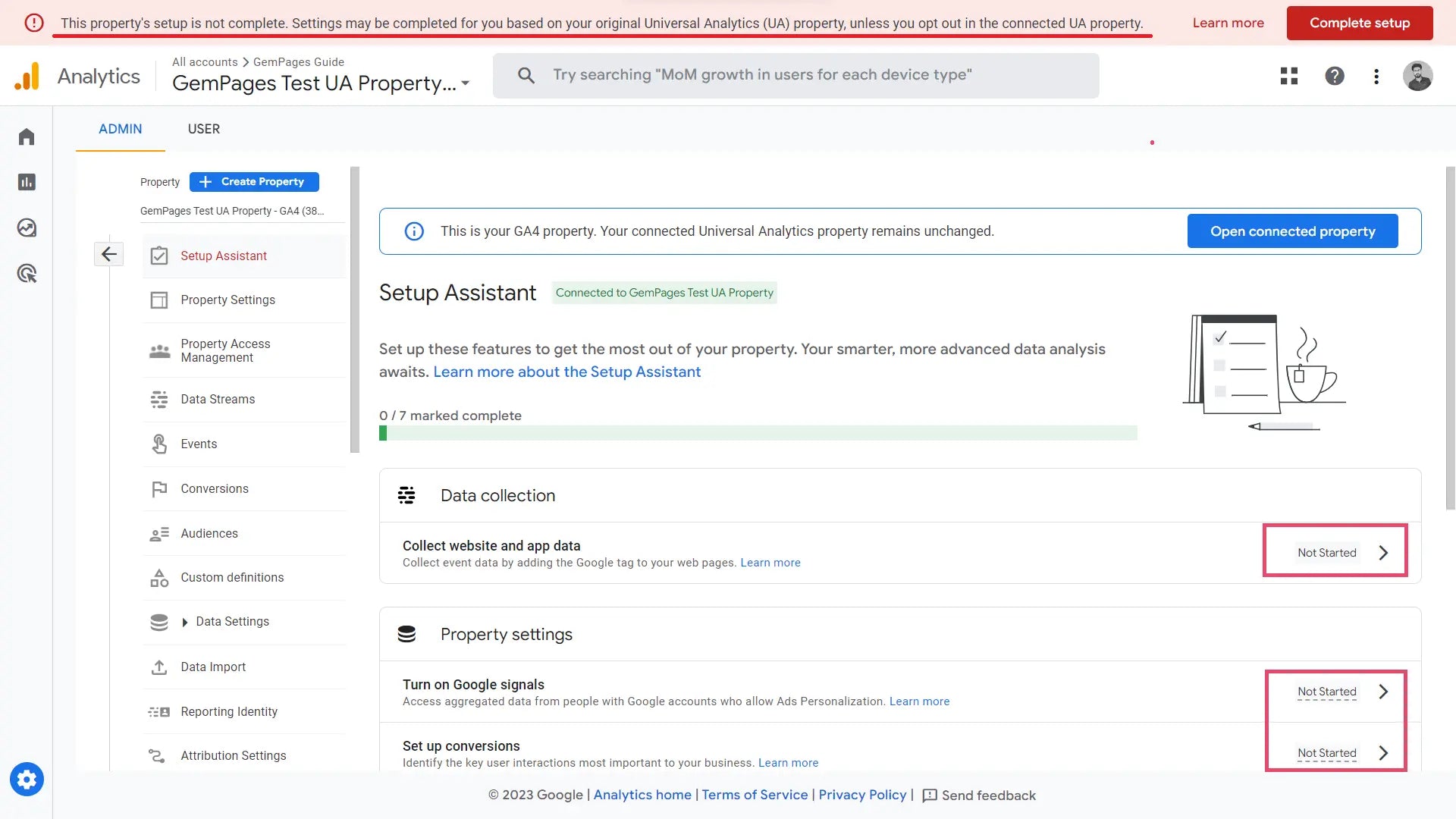Open Not Started status for Google signals

click(1327, 692)
